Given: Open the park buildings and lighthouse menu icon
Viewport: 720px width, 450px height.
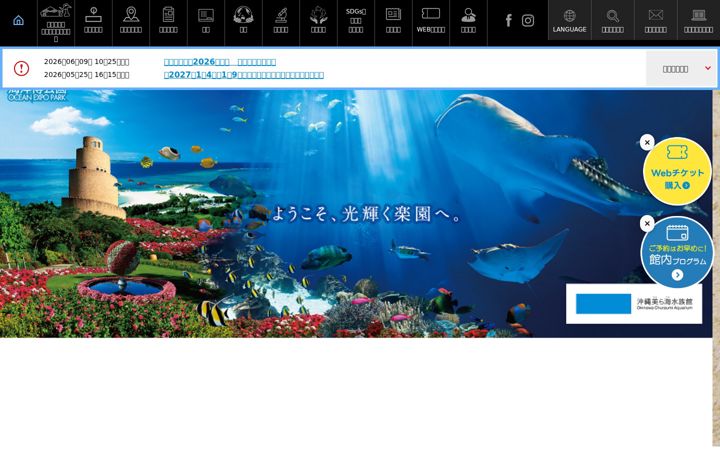Looking at the screenshot, I should pyautogui.click(x=56, y=23).
